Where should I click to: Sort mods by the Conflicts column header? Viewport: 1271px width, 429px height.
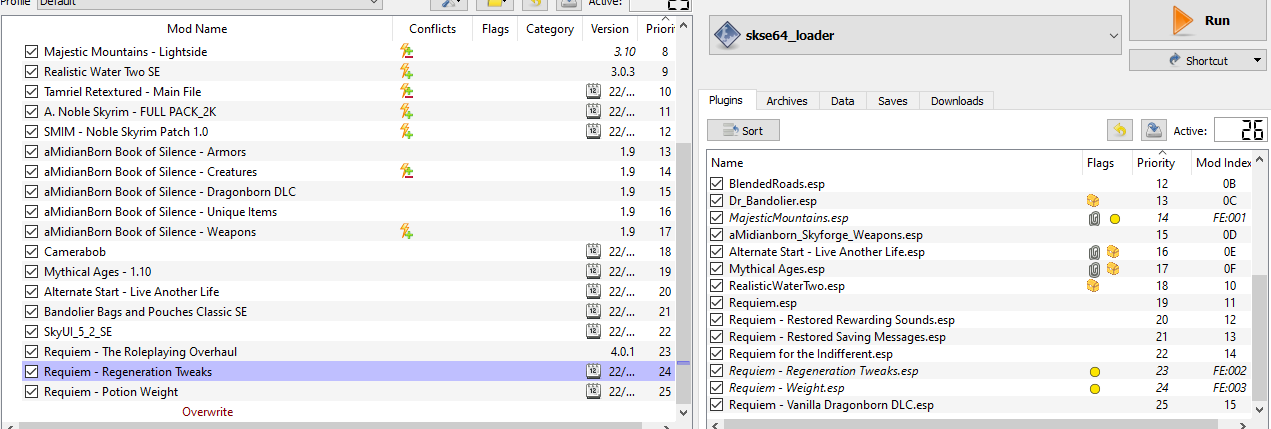coord(432,29)
